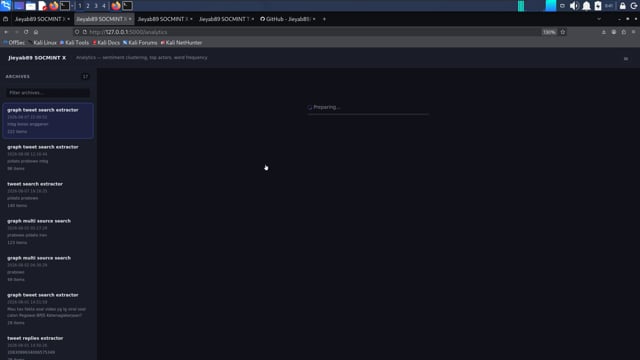
Task: Select the tweet replies extractor archive
Action: point(48,347)
